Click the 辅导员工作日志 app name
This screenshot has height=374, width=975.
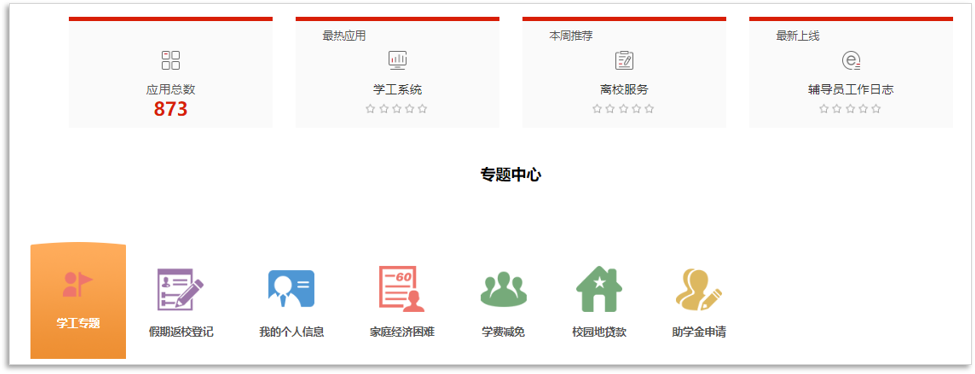[x=851, y=90]
